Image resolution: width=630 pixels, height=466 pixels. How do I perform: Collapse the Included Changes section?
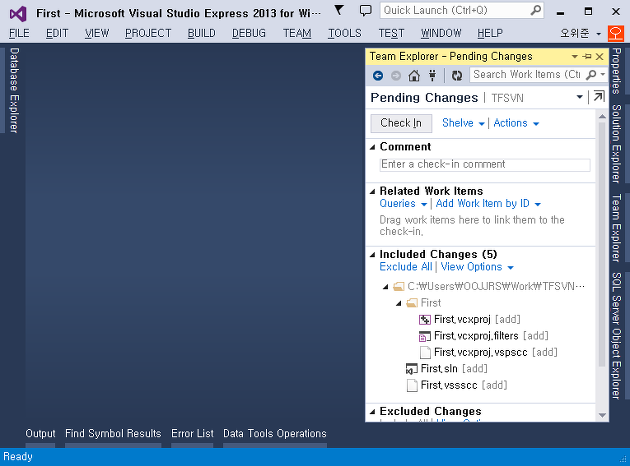pos(372,255)
